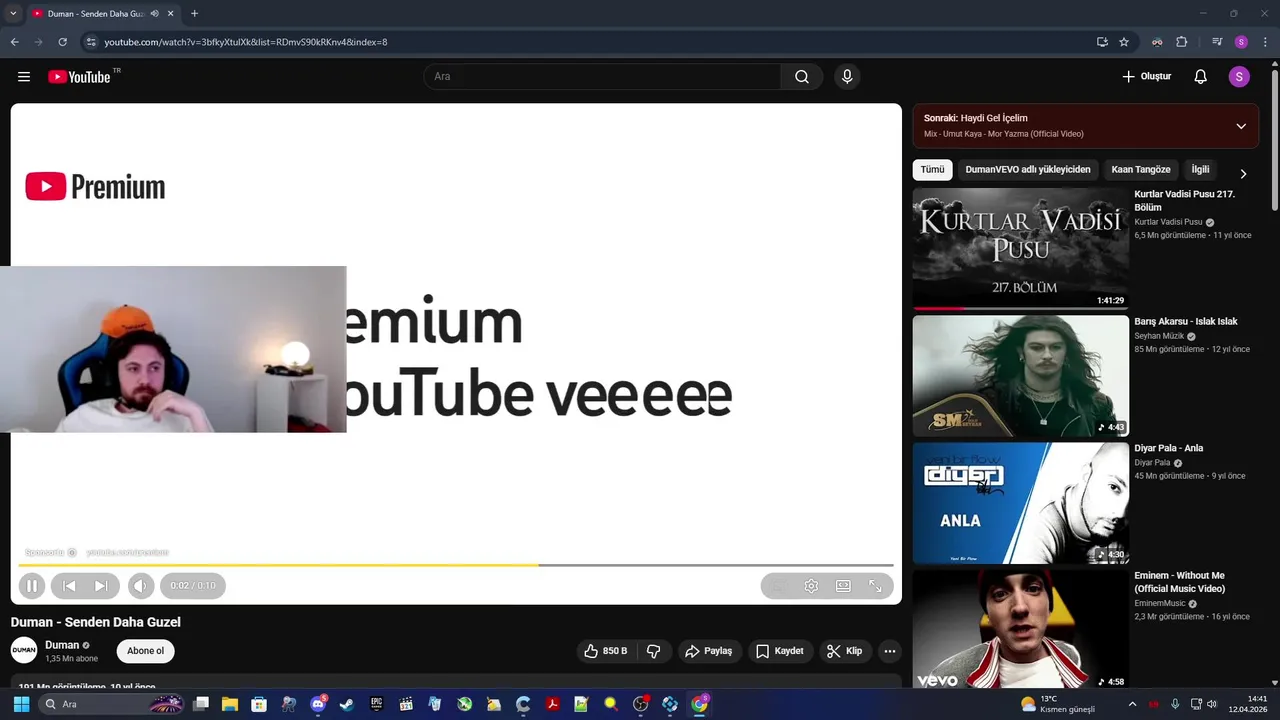This screenshot has height=720, width=1280.
Task: Switch to theater mode view
Action: tap(843, 586)
